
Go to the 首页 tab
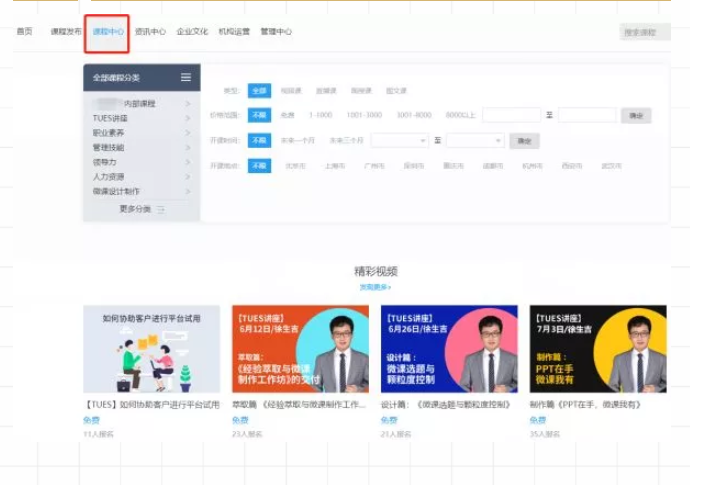pos(24,31)
